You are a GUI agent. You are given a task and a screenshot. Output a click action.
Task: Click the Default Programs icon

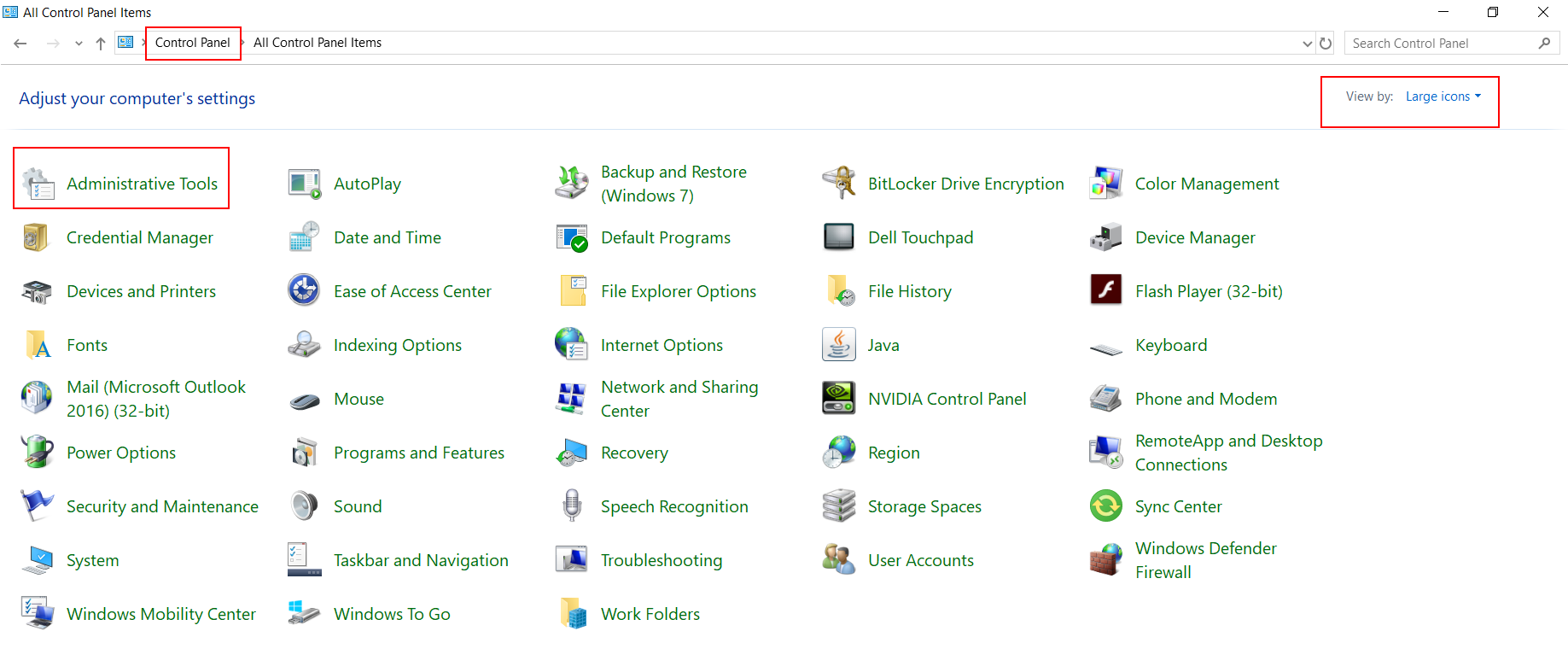point(572,237)
